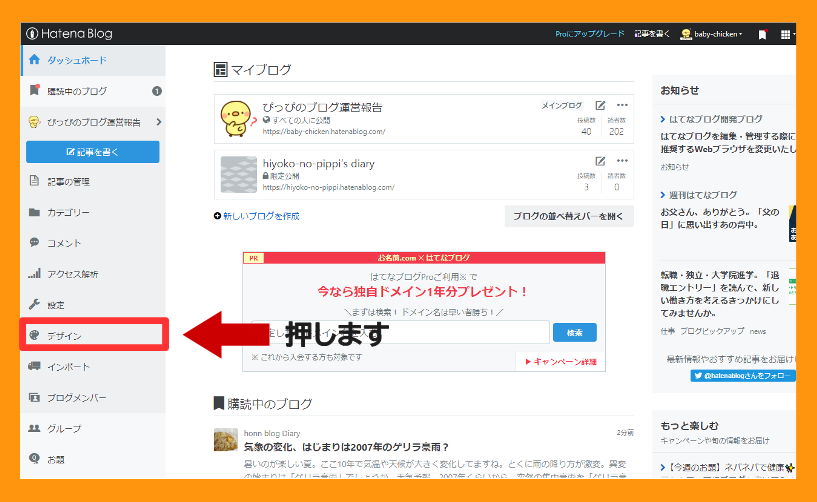Viewport: 817px width, 502px height.
Task: Select the カテゴリー folder icon
Action: (34, 212)
